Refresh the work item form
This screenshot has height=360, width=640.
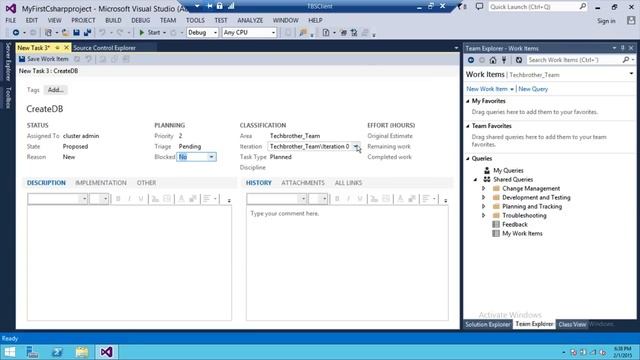pos(77,59)
